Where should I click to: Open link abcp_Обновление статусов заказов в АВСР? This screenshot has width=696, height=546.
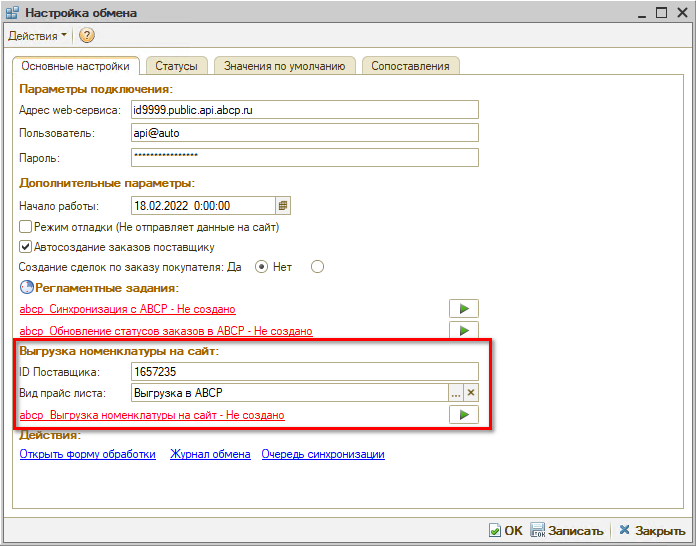click(x=166, y=331)
